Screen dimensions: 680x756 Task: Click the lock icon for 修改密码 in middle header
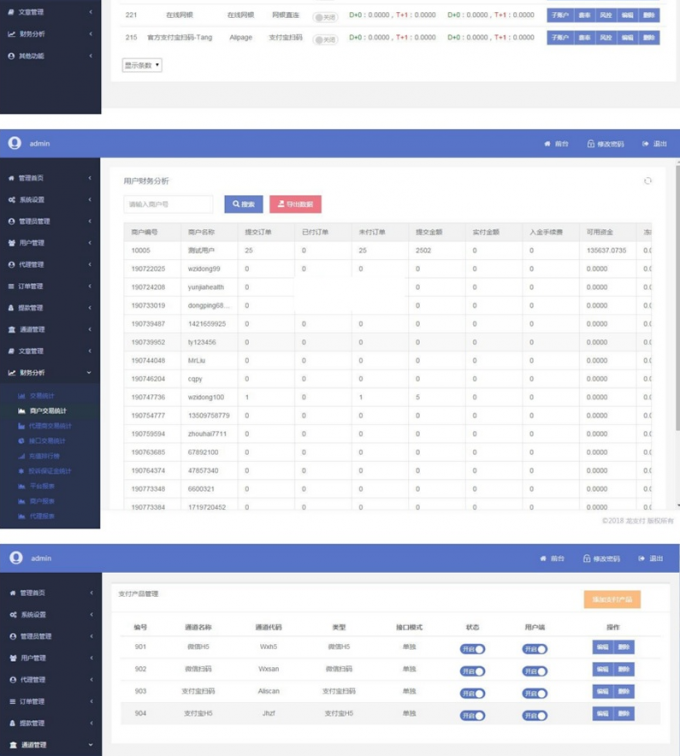tap(590, 144)
